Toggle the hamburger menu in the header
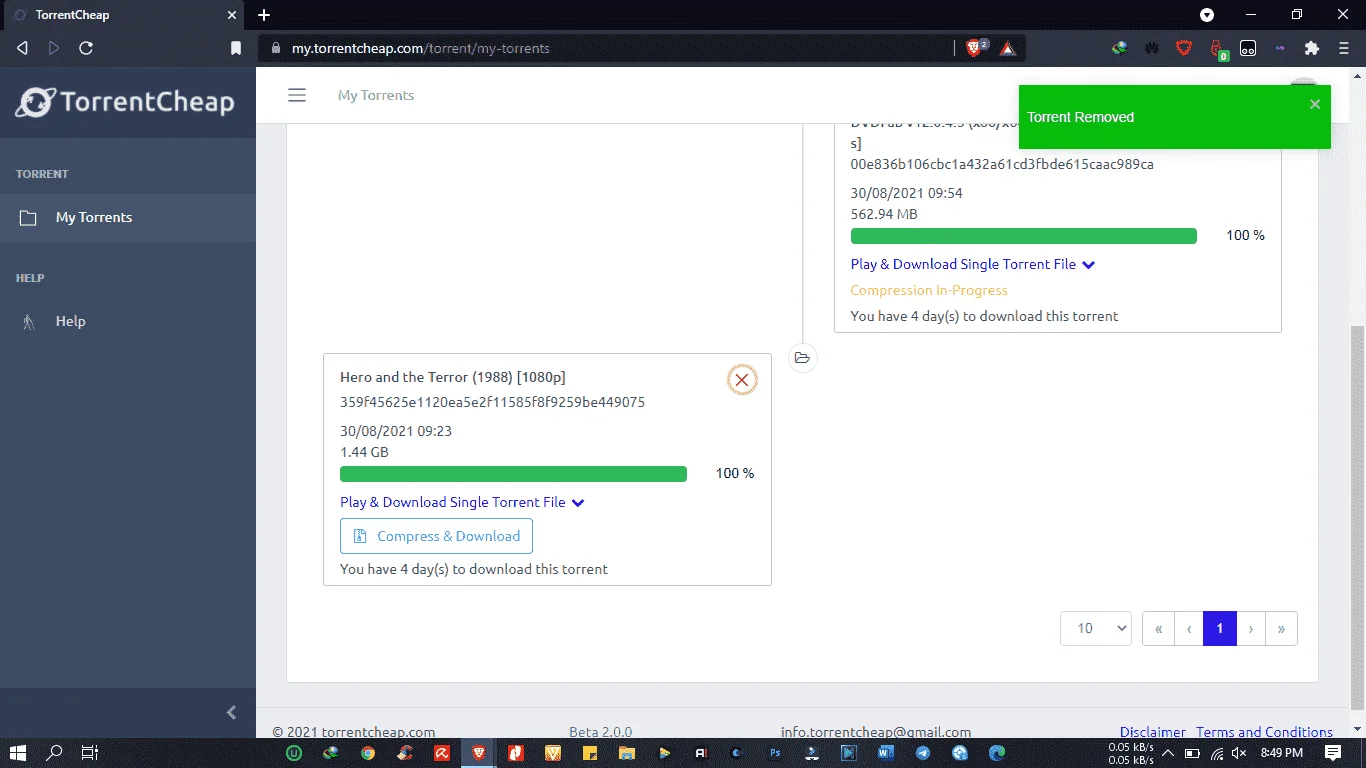The width and height of the screenshot is (1366, 768). (x=297, y=95)
